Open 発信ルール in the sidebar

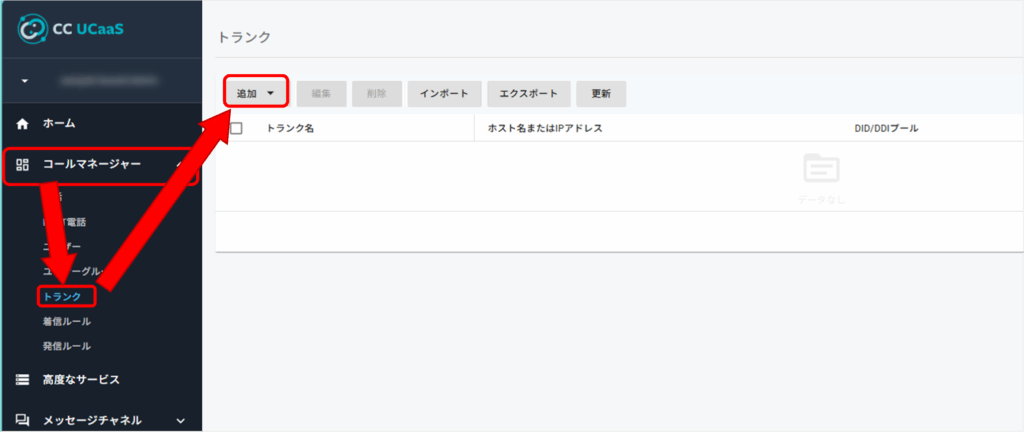[66, 346]
